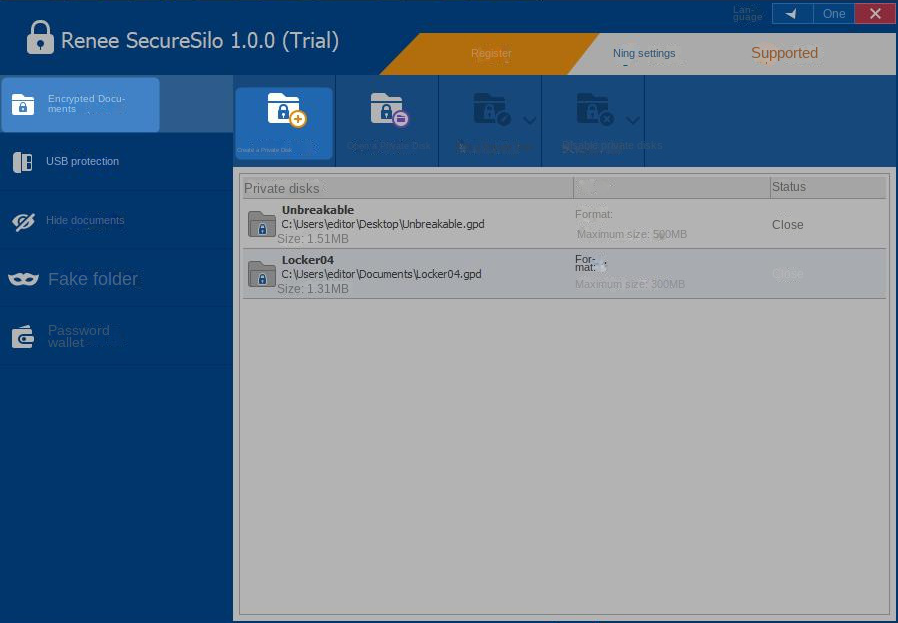This screenshot has width=898, height=623.
Task: Click the orange Register button
Action: coord(490,54)
